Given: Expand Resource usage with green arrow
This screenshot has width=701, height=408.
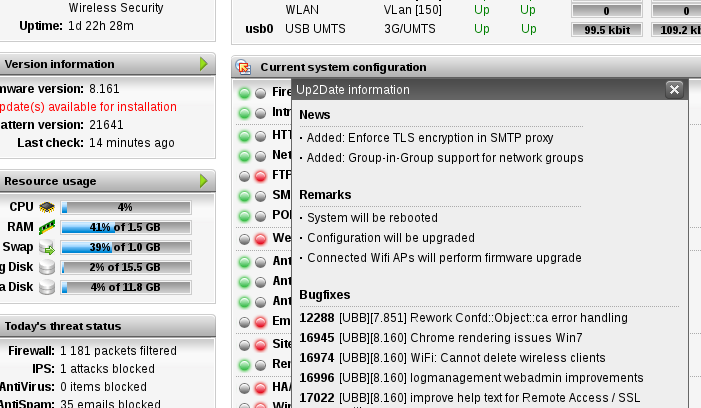Looking at the screenshot, I should pos(204,181).
